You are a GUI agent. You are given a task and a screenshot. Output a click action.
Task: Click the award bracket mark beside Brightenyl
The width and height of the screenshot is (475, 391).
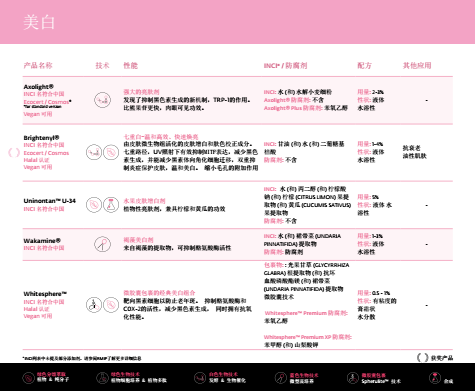click(x=14, y=153)
